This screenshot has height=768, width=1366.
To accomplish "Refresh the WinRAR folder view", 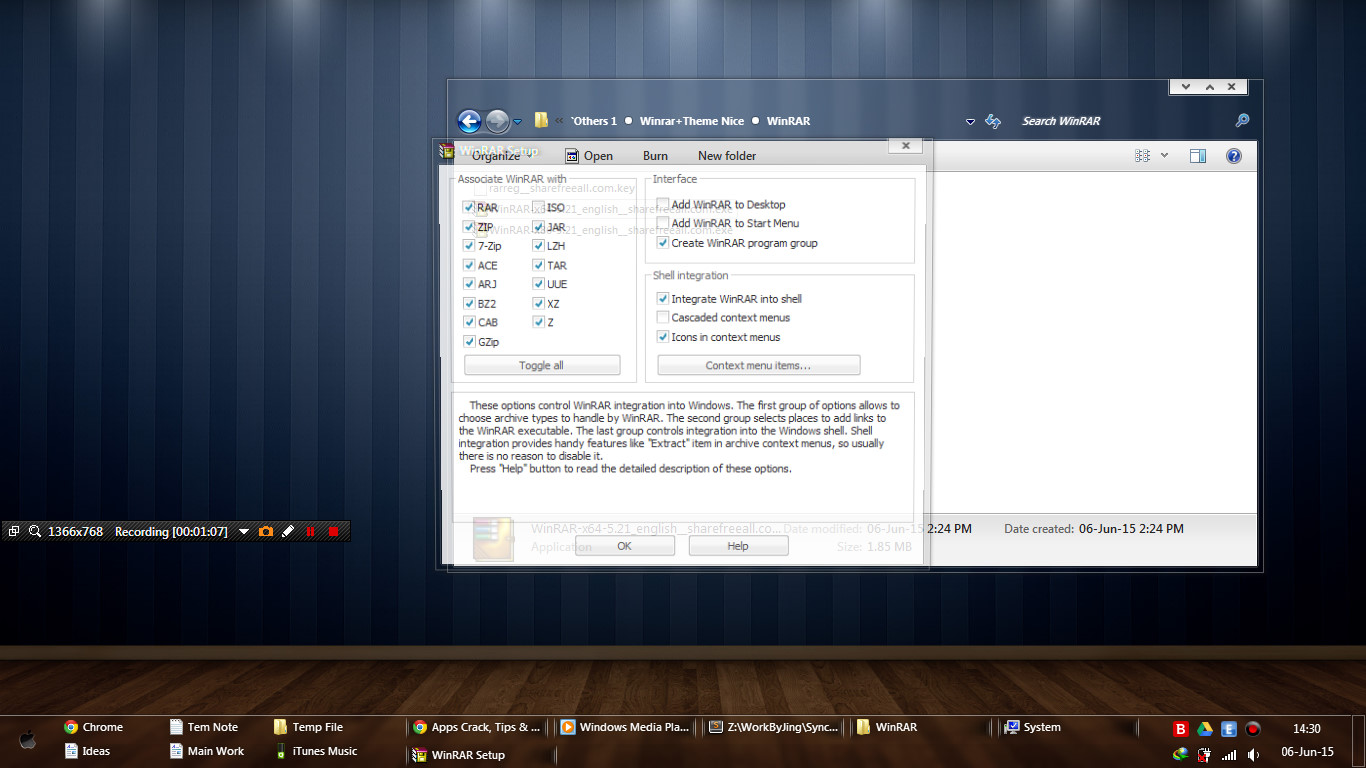I will [x=993, y=121].
